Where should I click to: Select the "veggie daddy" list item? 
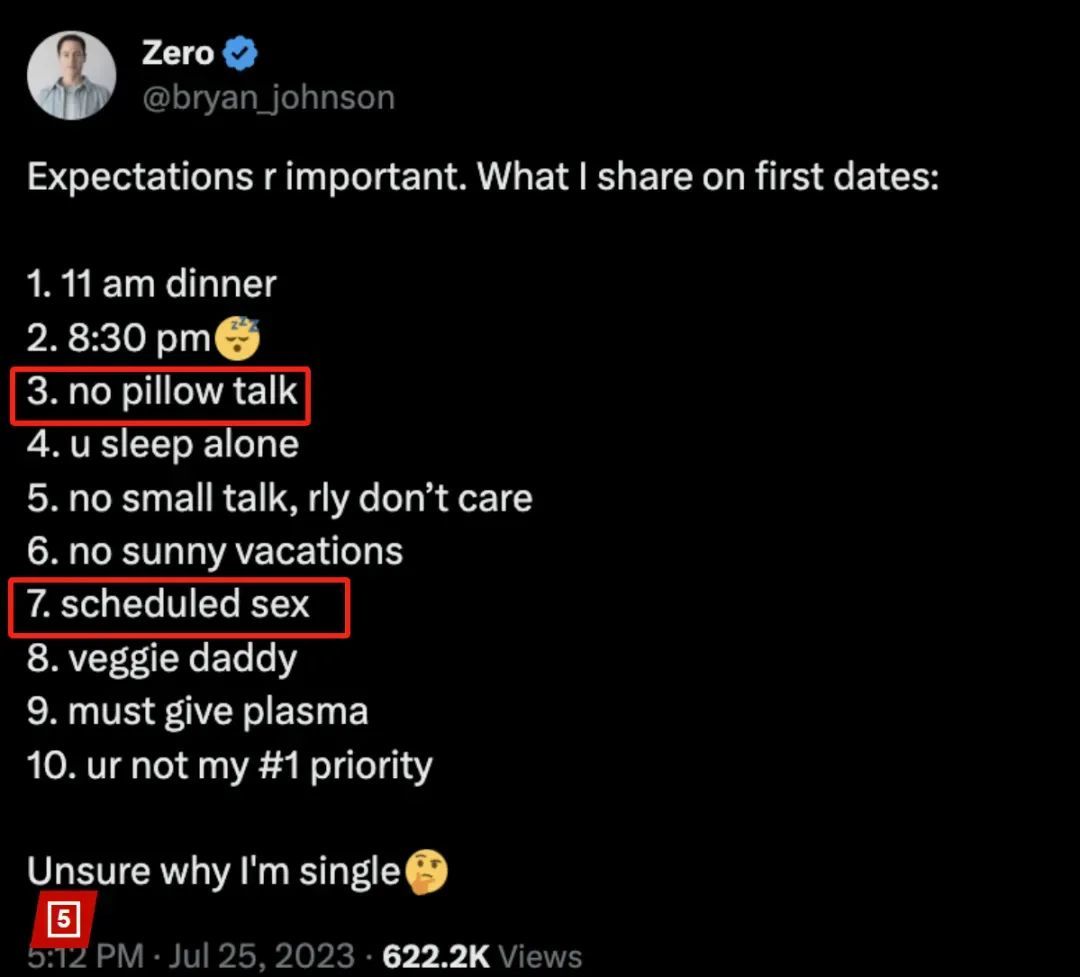coord(162,659)
